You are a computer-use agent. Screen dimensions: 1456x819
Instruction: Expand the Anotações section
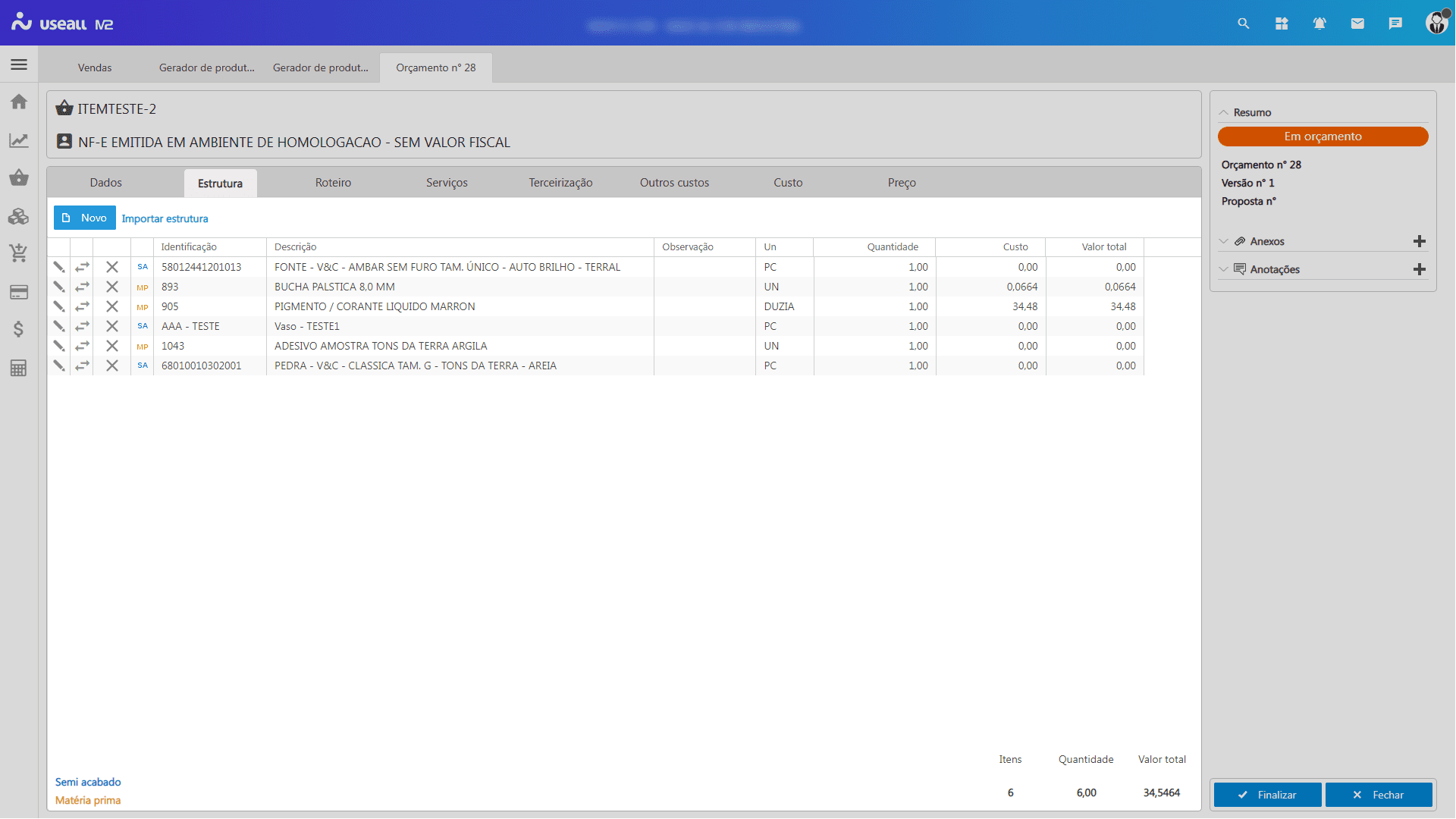point(1223,269)
